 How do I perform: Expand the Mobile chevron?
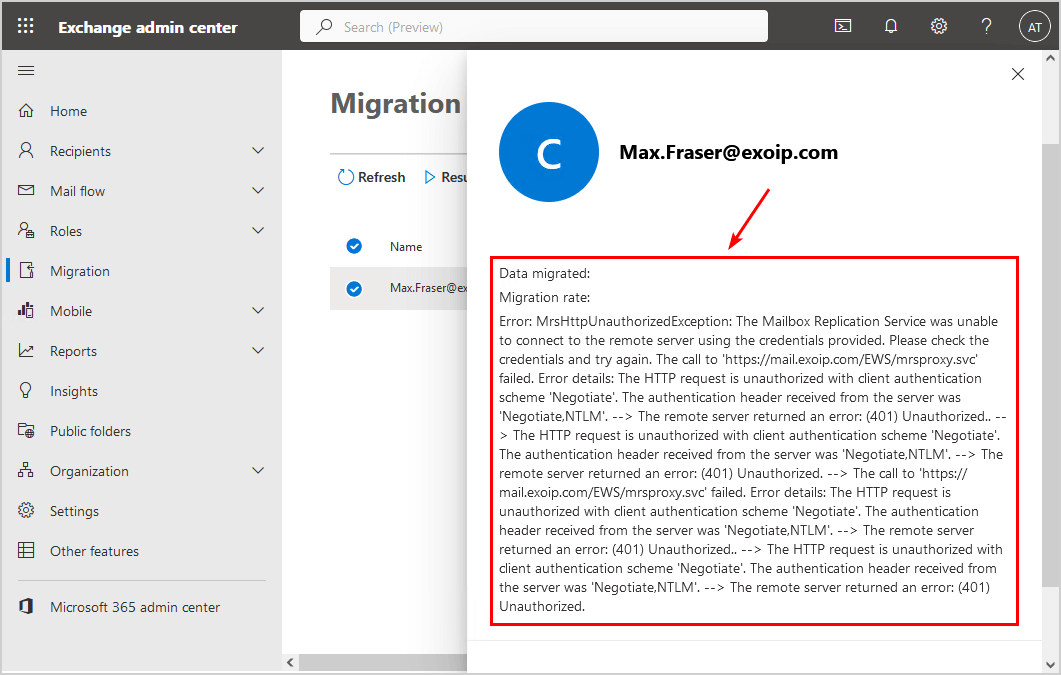click(x=258, y=310)
